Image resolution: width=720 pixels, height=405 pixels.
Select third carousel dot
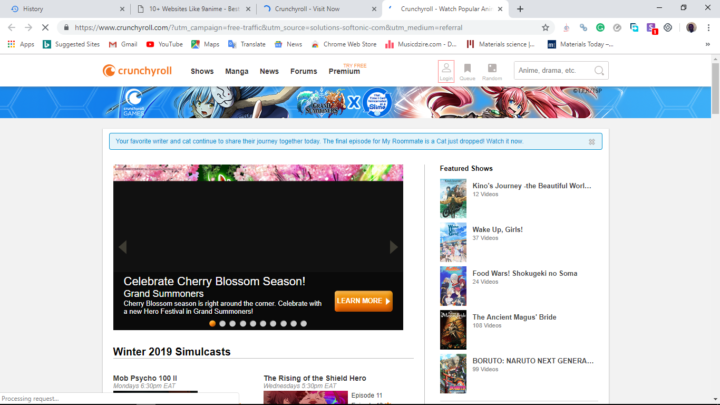[232, 323]
